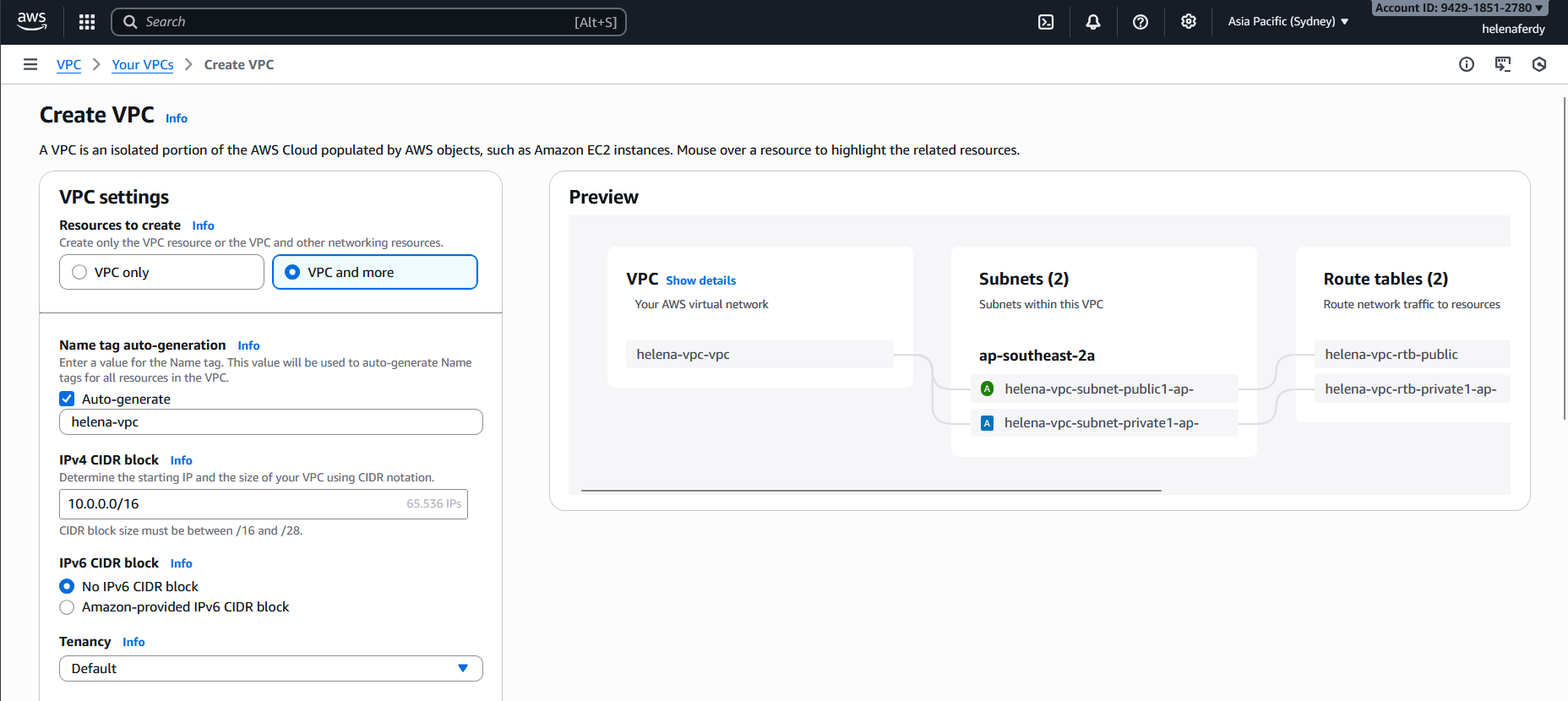Screen dimensions: 1568x701
Task: Launch CloudShell from the top bar
Action: pos(1046,22)
